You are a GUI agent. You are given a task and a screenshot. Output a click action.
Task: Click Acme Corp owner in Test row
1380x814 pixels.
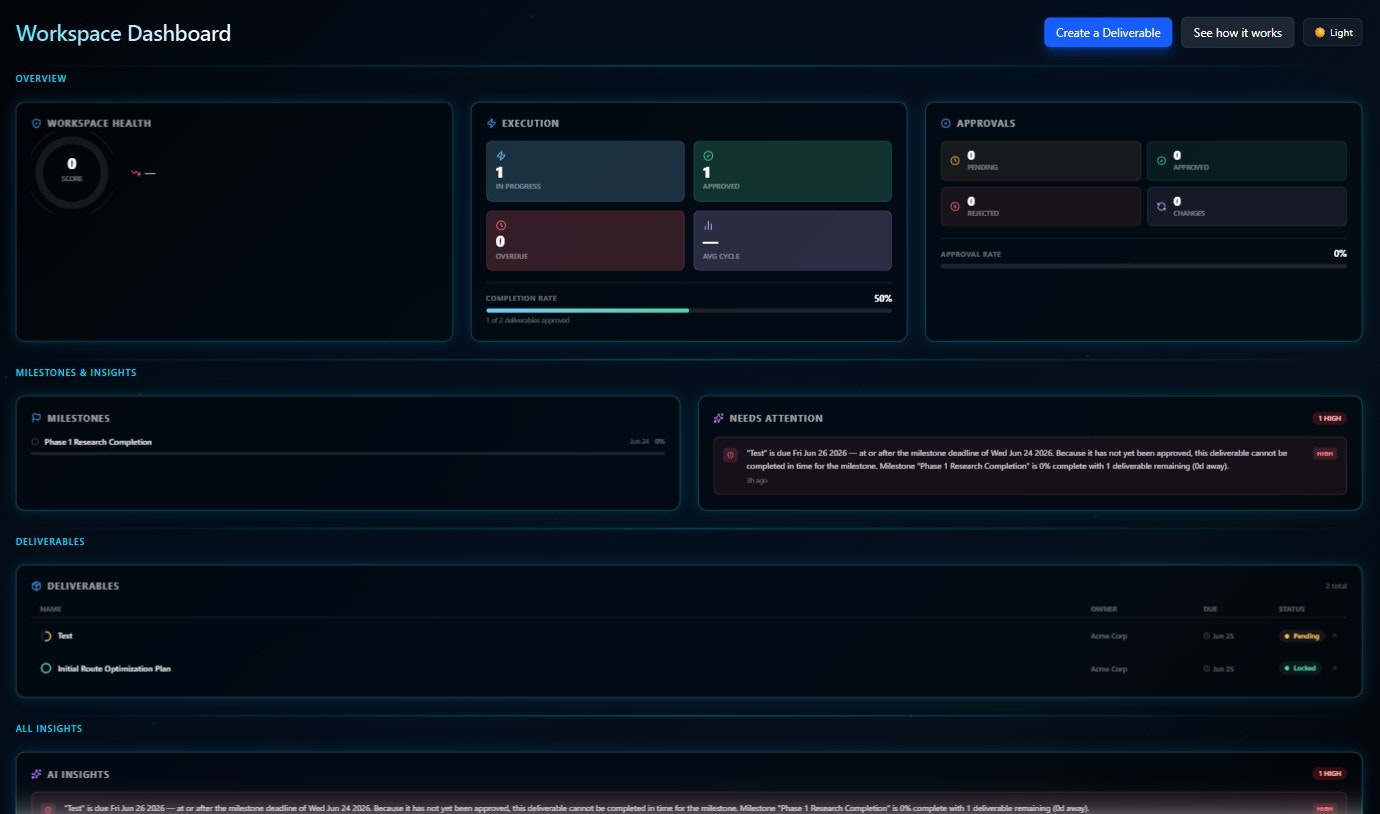1109,636
